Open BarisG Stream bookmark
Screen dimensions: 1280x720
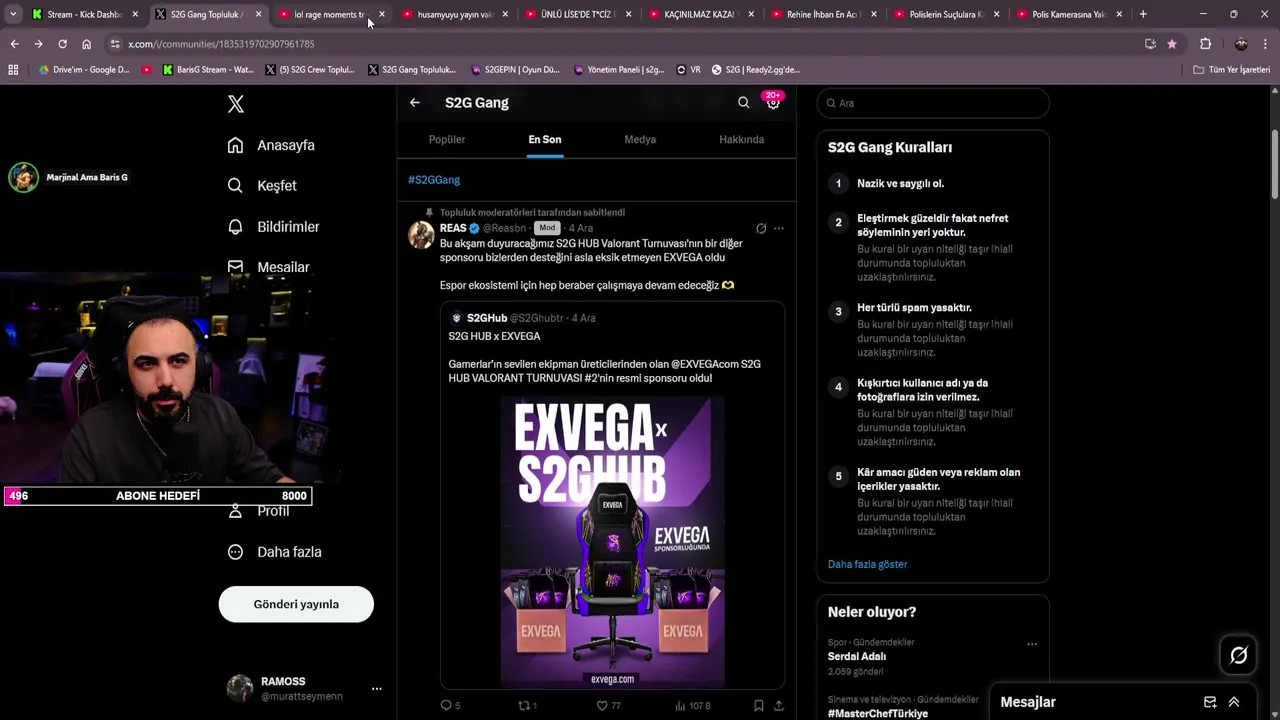click(x=207, y=70)
